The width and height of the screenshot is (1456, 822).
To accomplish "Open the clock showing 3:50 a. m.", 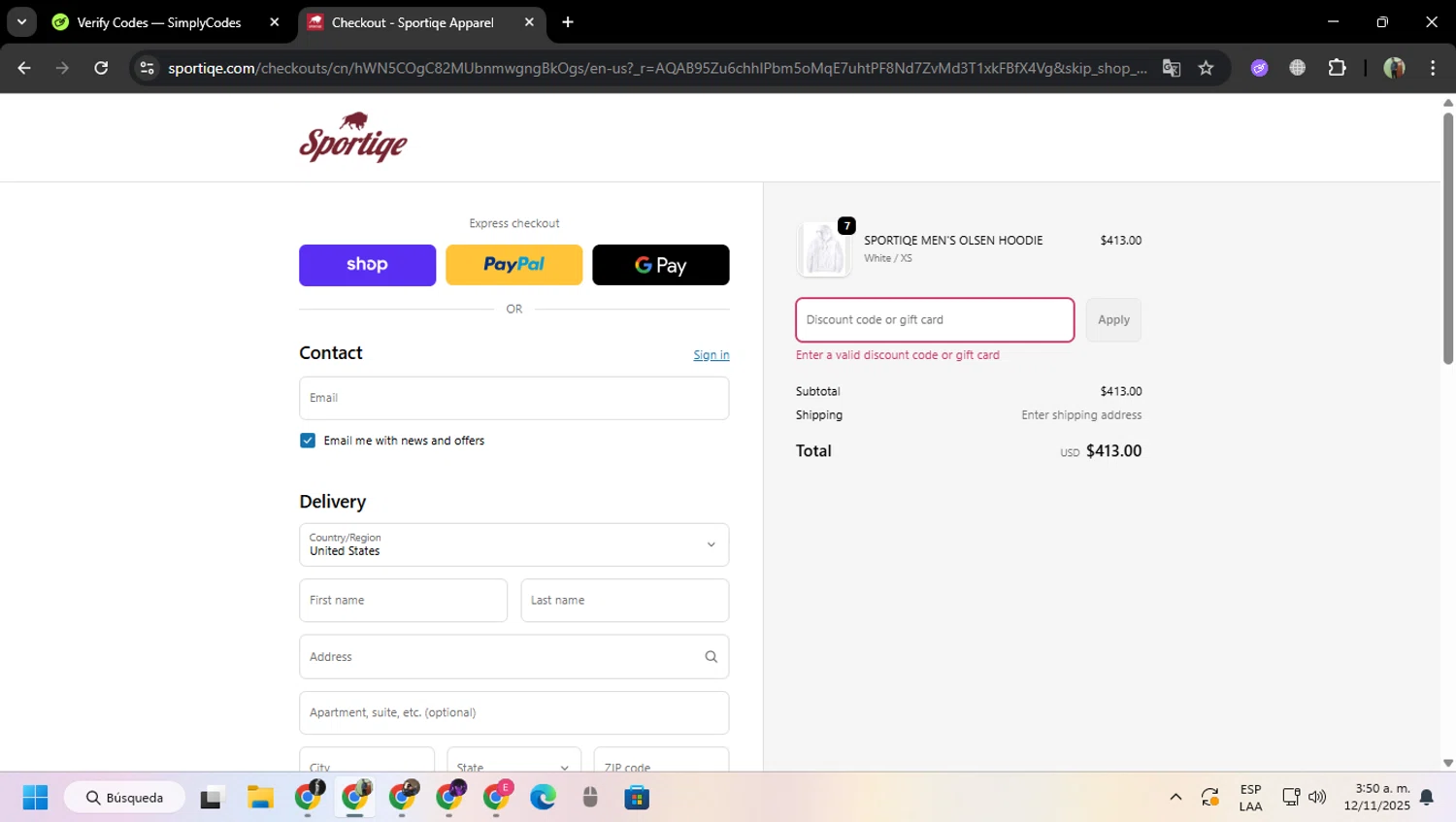I will 1376,798.
